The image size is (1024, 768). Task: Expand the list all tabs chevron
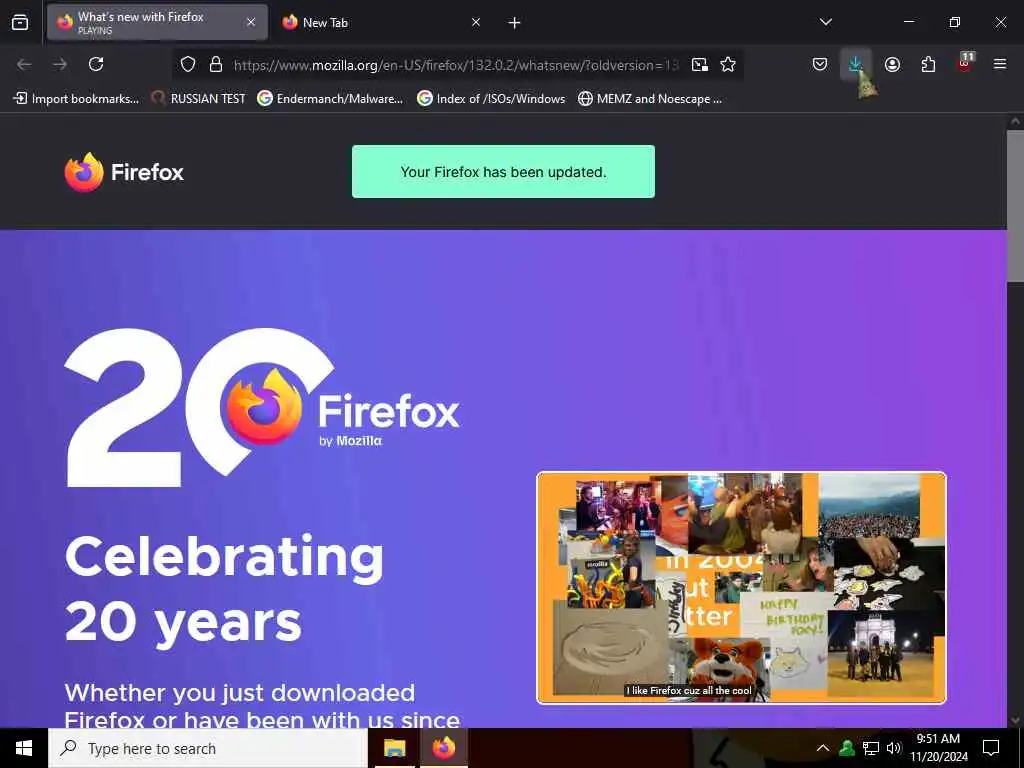tap(826, 22)
